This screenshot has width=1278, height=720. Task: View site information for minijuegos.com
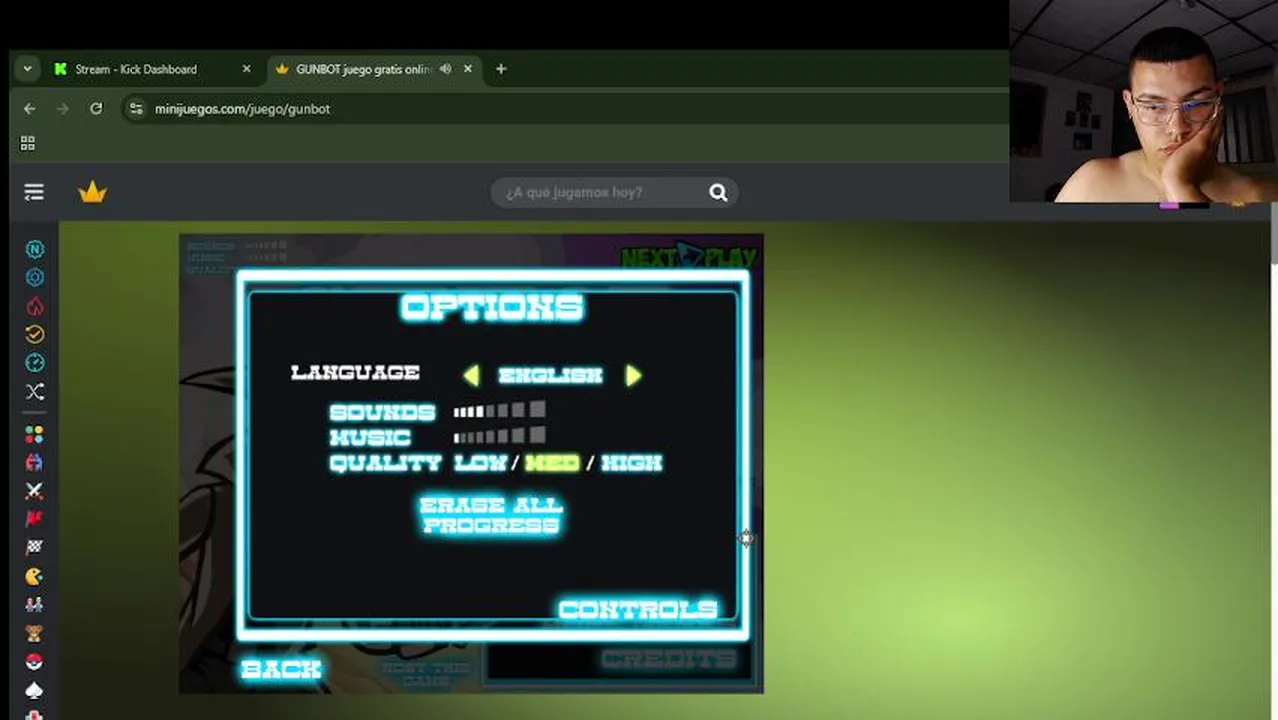pos(136,108)
